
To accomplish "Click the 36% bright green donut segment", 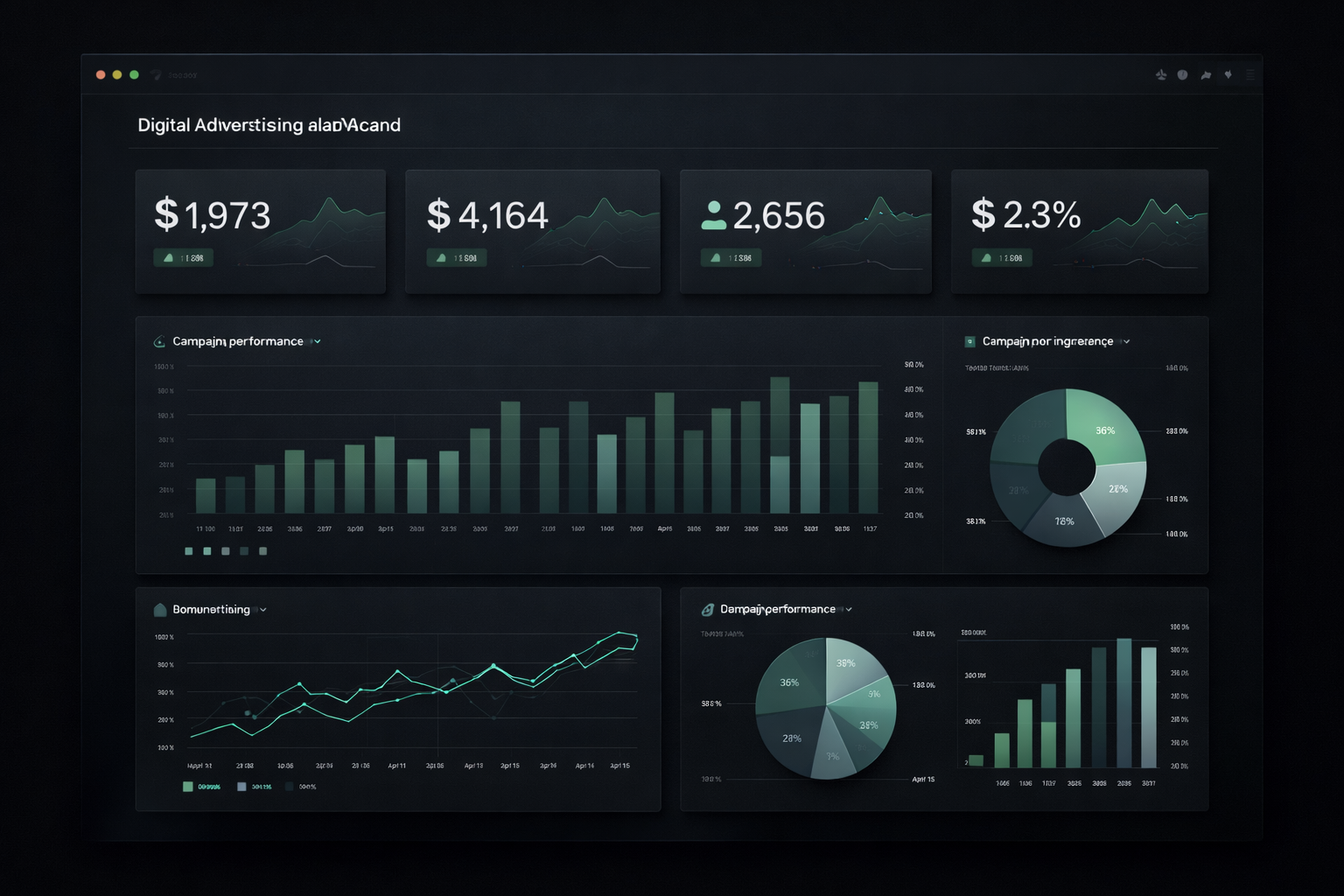I will (1104, 427).
